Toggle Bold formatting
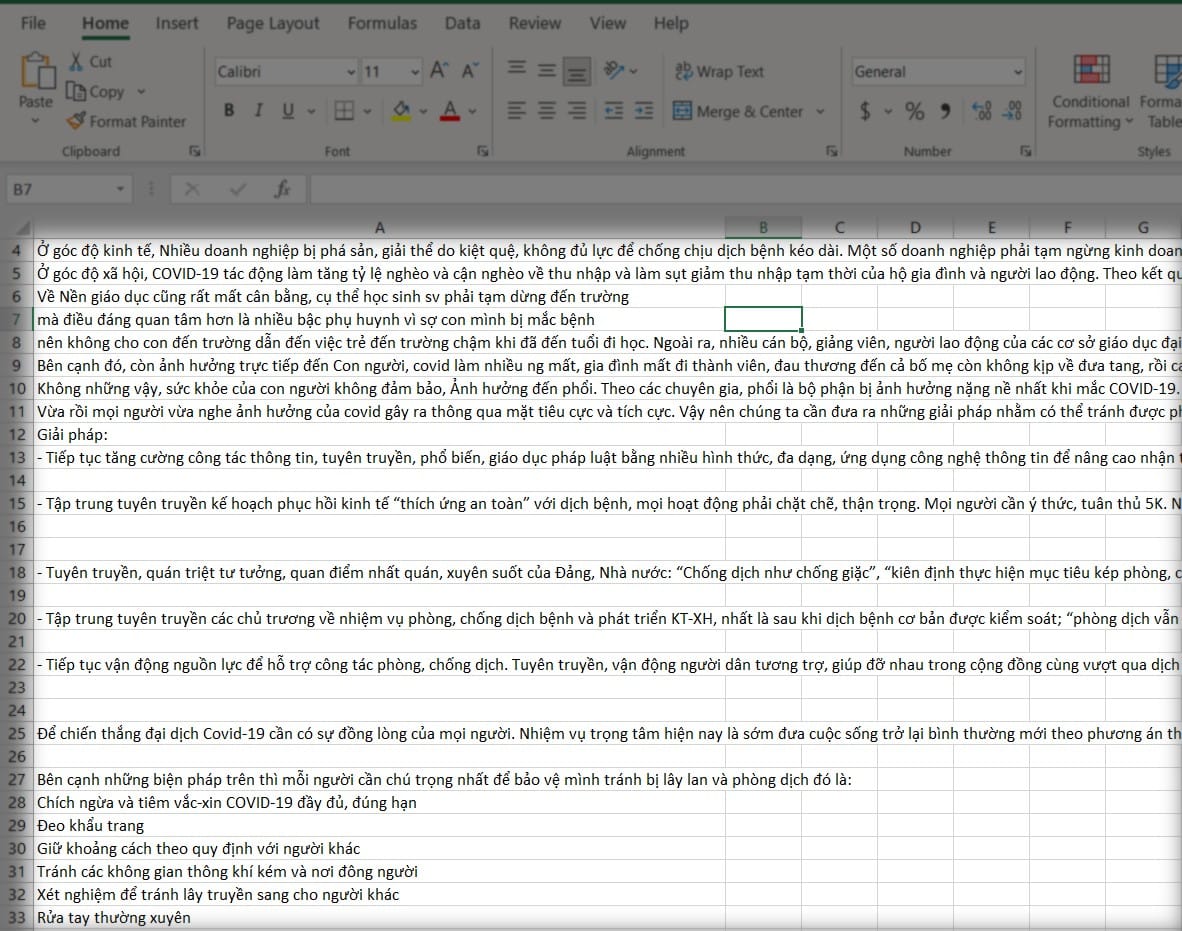Screen dimensions: 1182x931 point(229,111)
